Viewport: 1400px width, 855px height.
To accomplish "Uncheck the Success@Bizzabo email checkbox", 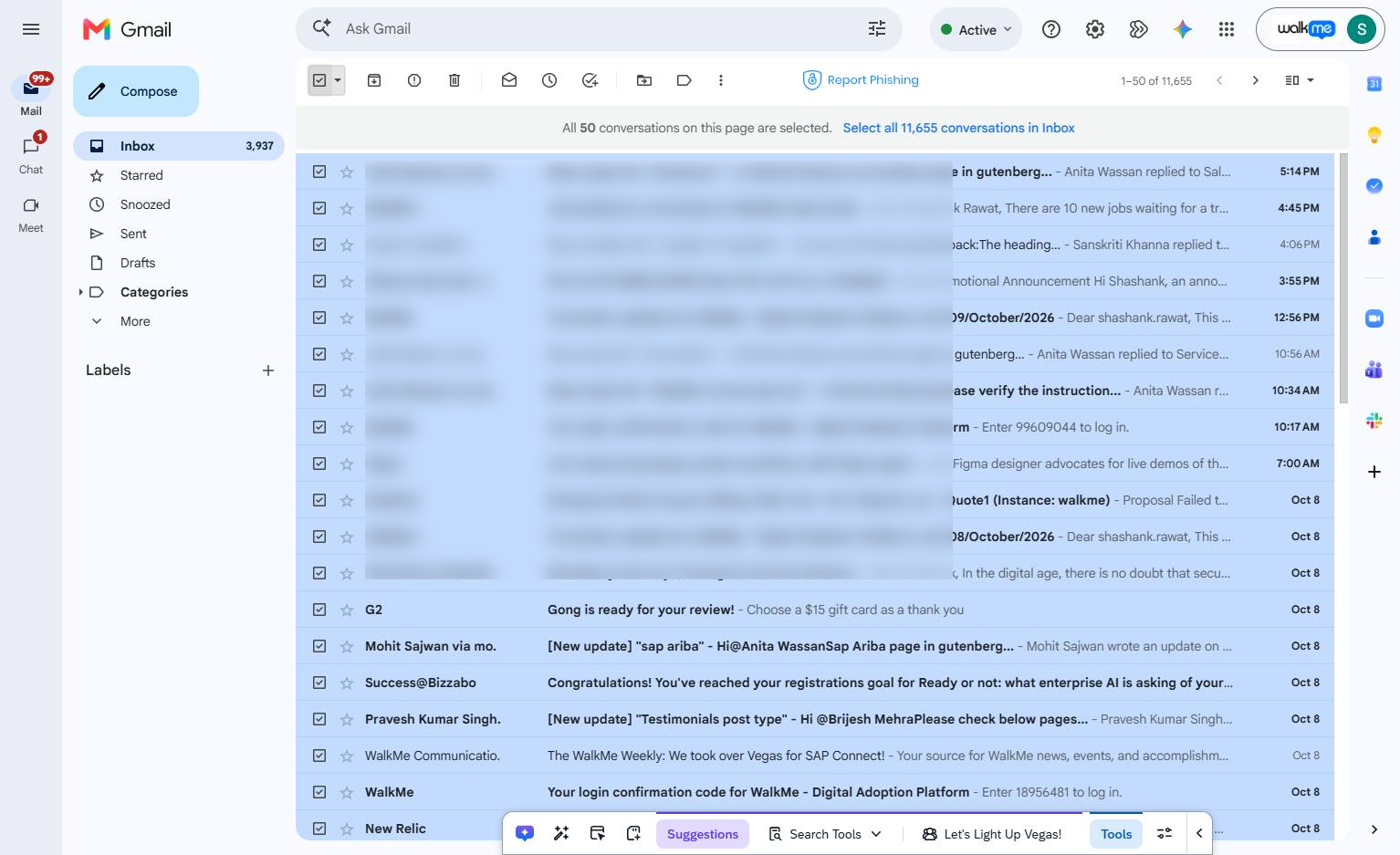I will click(x=319, y=683).
